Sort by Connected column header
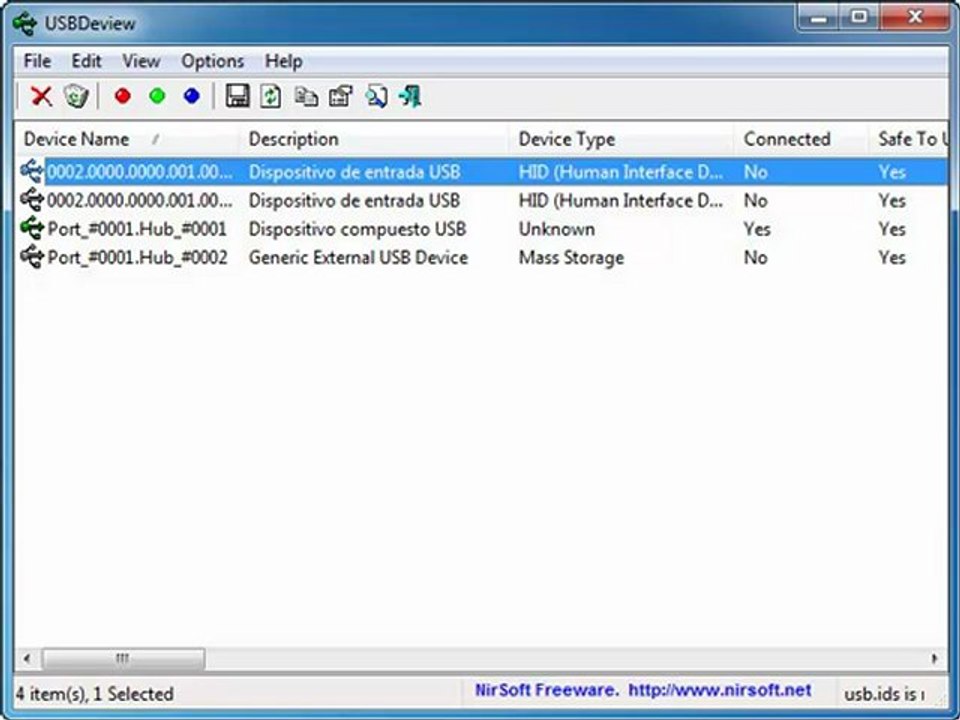960x720 pixels. click(801, 139)
